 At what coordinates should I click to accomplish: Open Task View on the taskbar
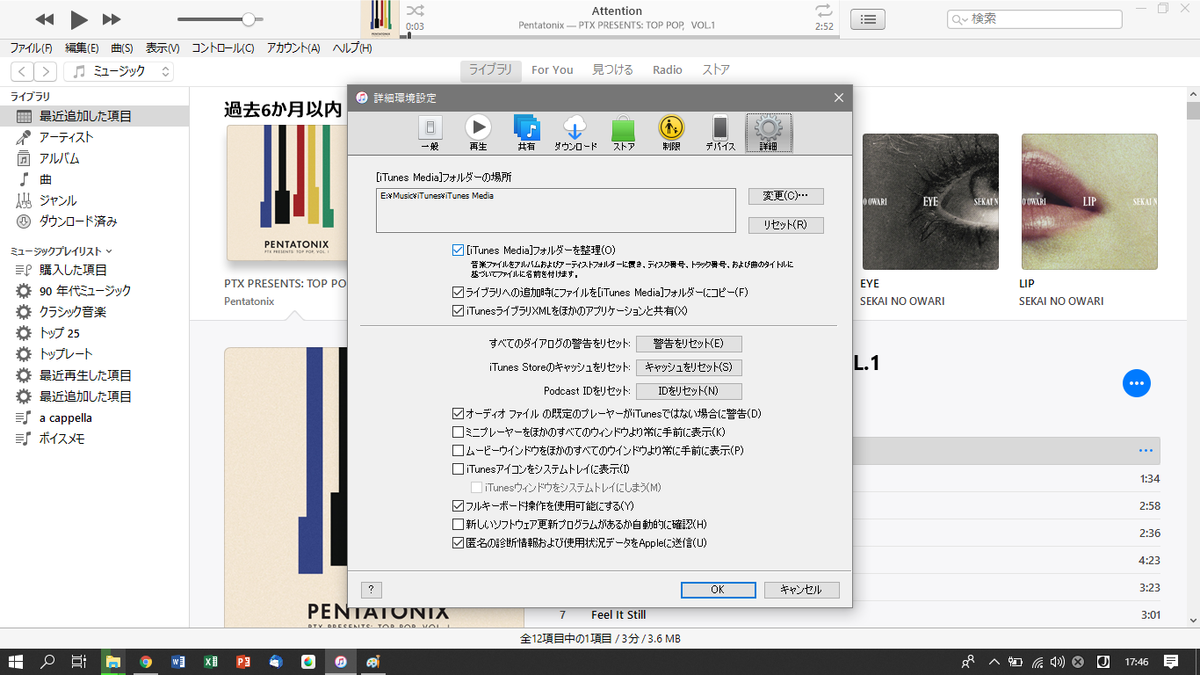[x=79, y=661]
